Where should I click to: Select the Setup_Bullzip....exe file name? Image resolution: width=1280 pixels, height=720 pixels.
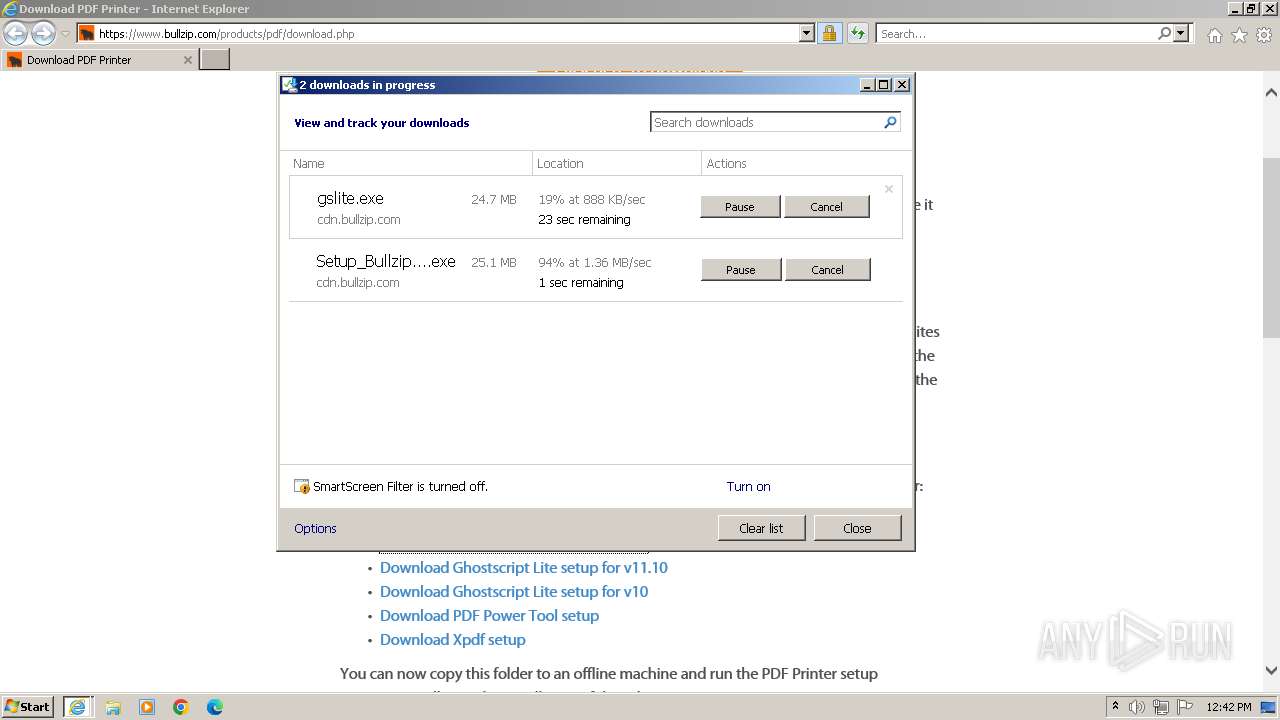386,262
